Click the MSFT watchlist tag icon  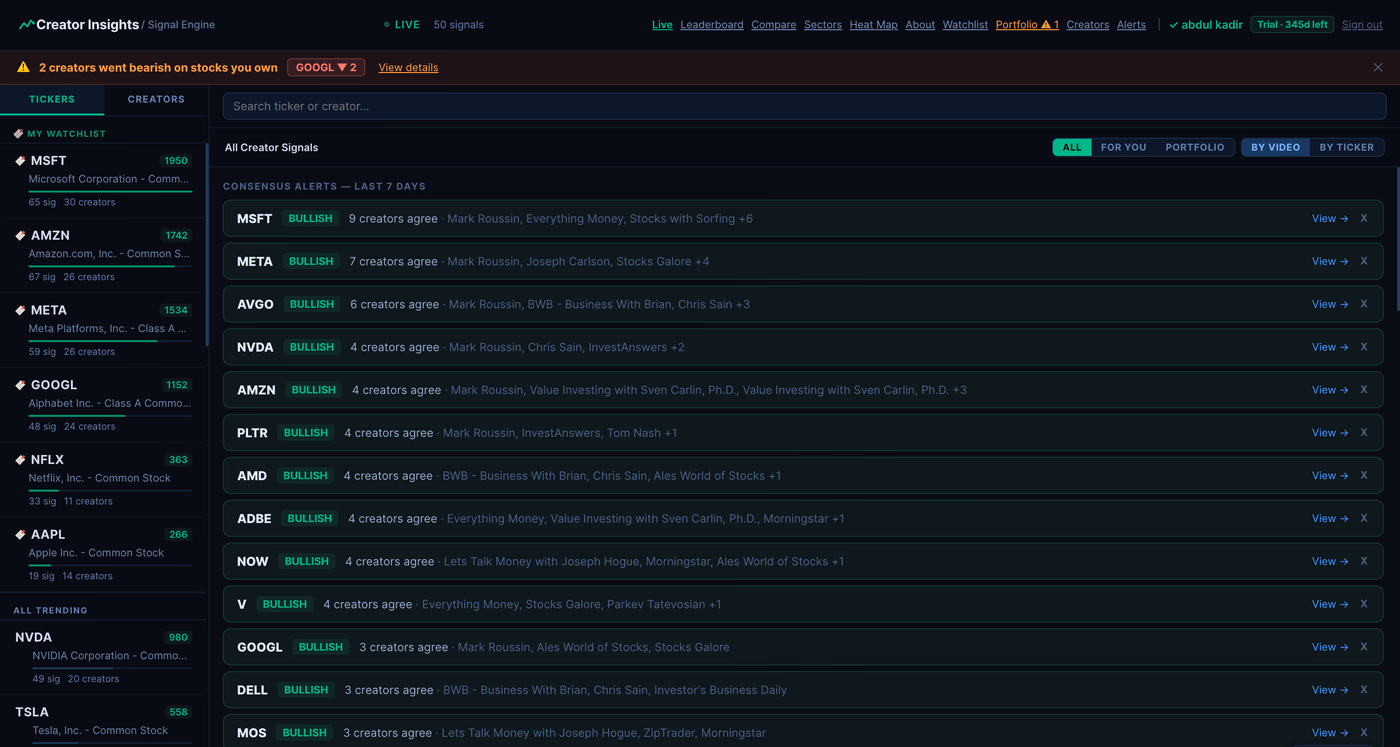(20, 160)
